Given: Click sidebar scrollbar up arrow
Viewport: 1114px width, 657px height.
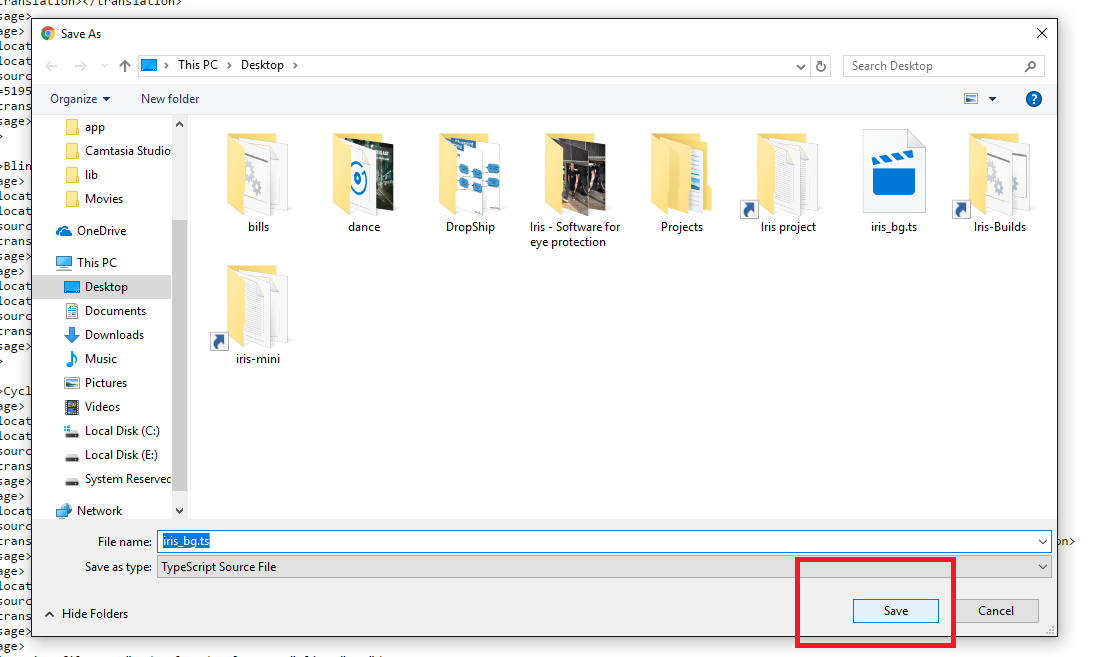Looking at the screenshot, I should coord(179,124).
